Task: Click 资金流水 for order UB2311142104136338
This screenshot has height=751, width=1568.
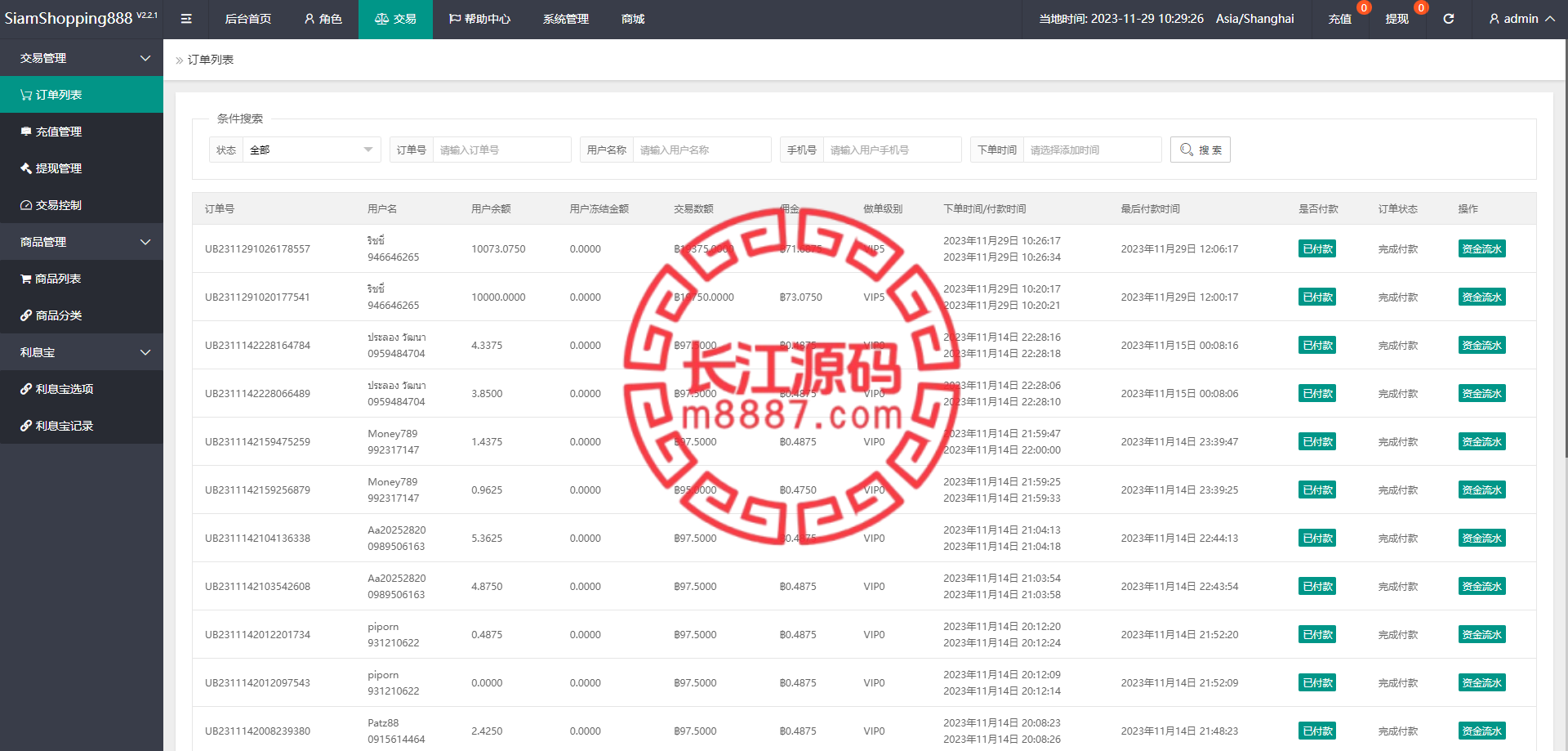Action: [1481, 538]
